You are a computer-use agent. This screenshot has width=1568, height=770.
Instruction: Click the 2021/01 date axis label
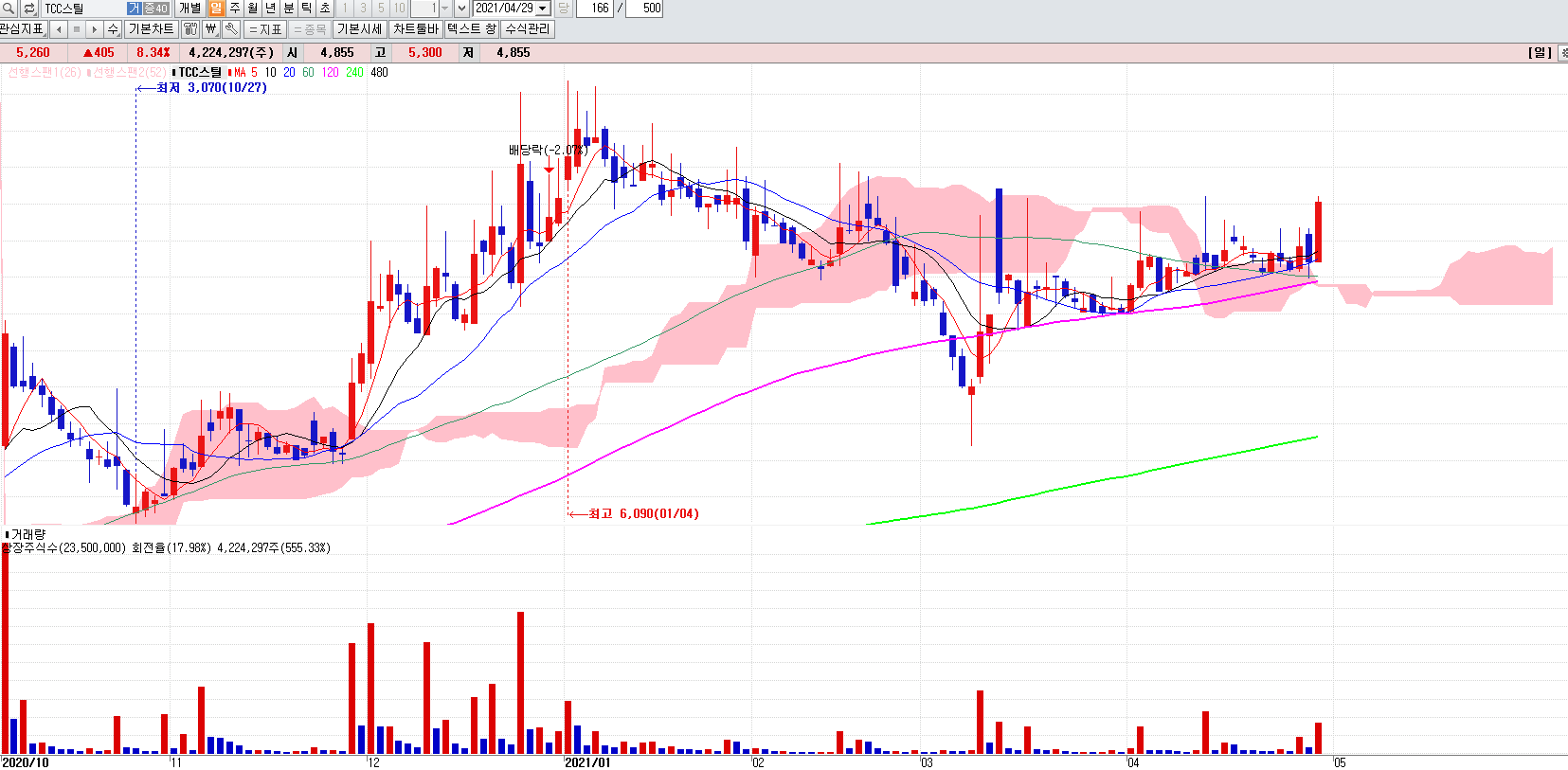click(588, 762)
